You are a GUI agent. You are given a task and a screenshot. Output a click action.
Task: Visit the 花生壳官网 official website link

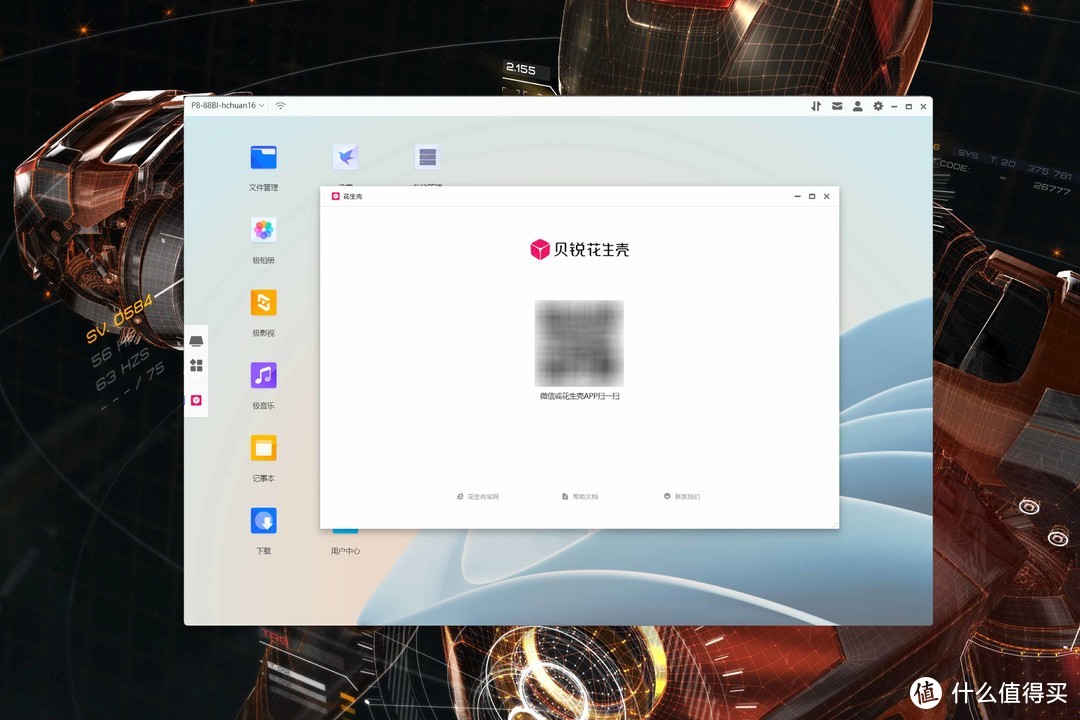click(x=478, y=496)
